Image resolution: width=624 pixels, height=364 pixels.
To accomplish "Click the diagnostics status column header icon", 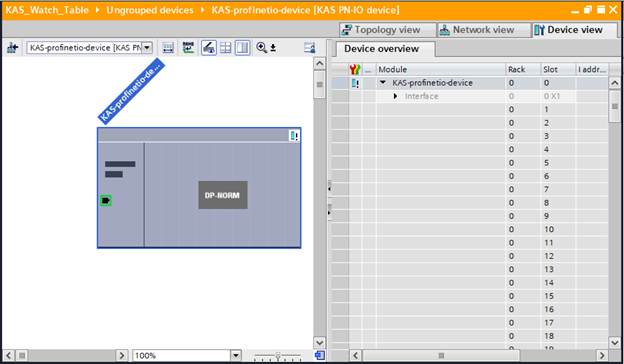I will coord(355,69).
